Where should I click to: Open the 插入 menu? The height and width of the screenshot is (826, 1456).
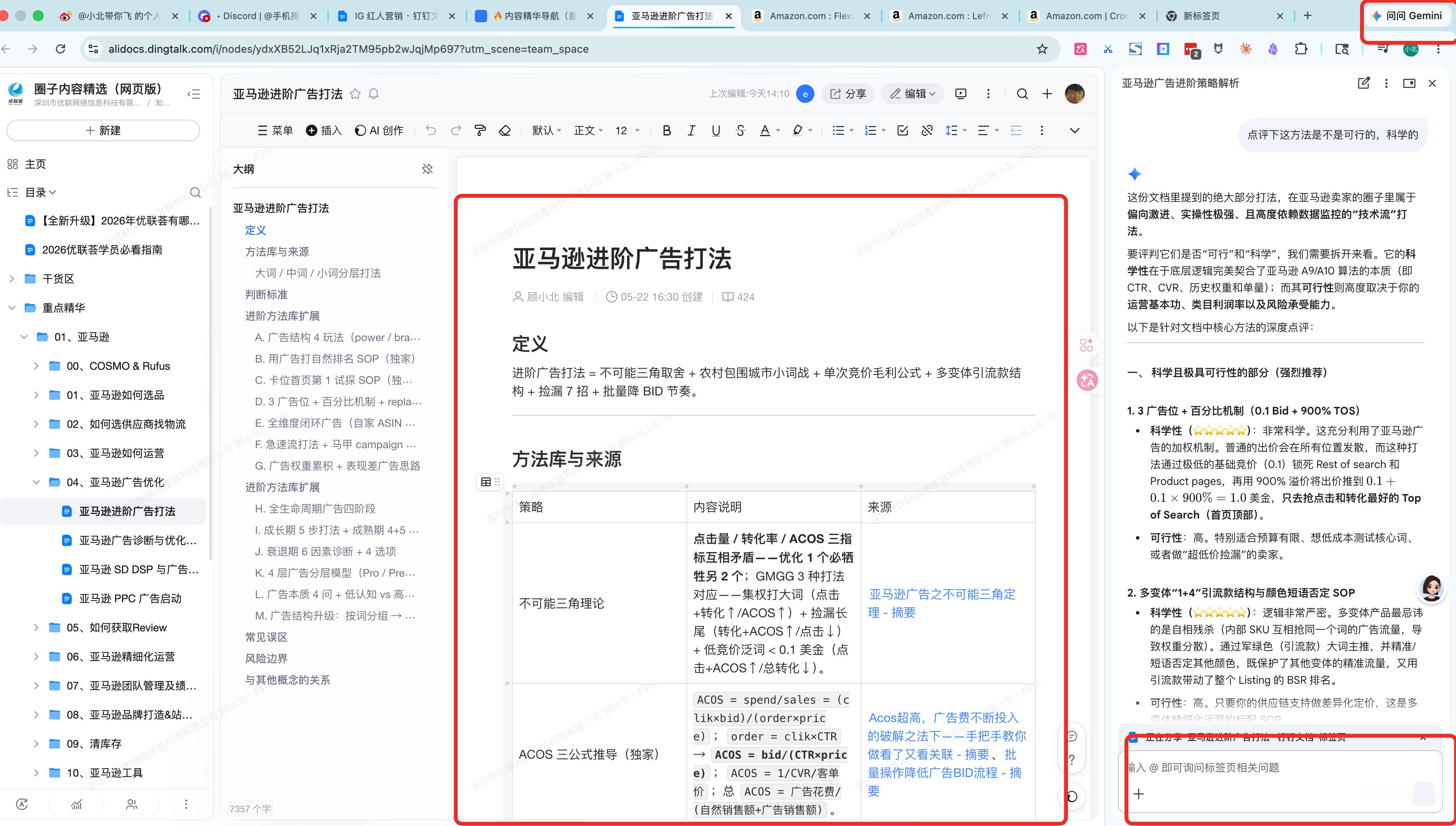[x=324, y=130]
